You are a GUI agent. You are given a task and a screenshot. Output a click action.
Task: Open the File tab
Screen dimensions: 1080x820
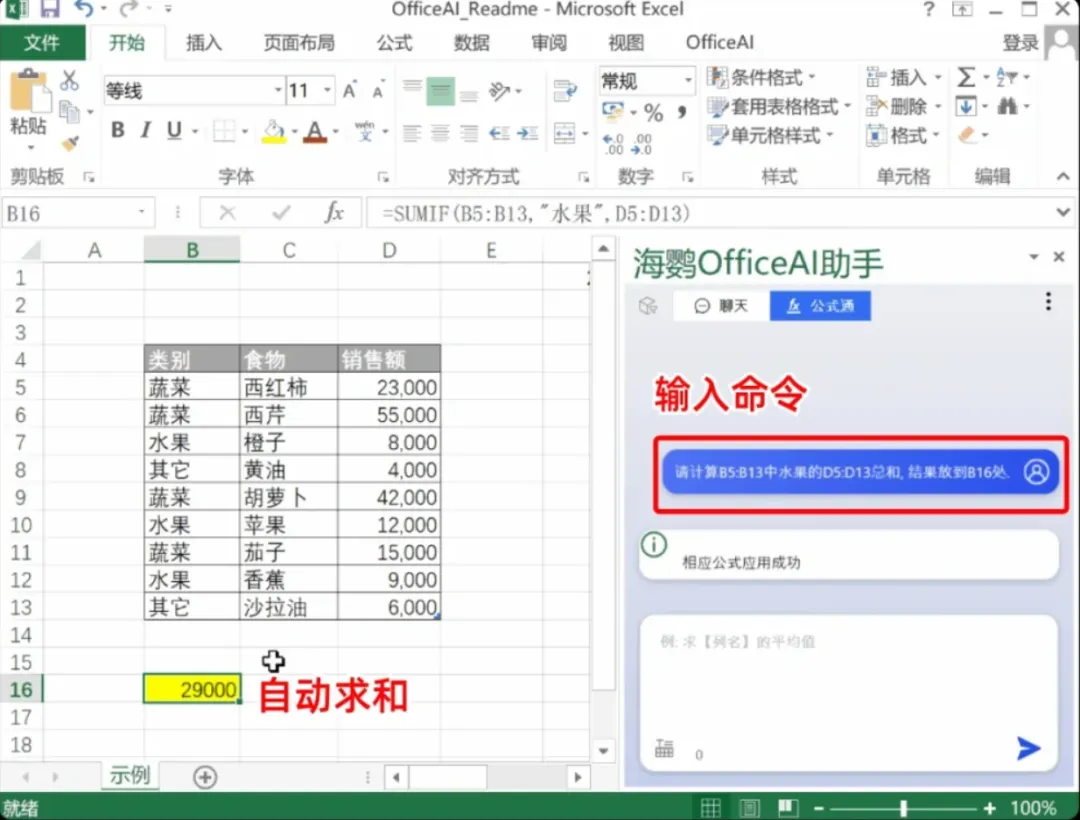(42, 43)
